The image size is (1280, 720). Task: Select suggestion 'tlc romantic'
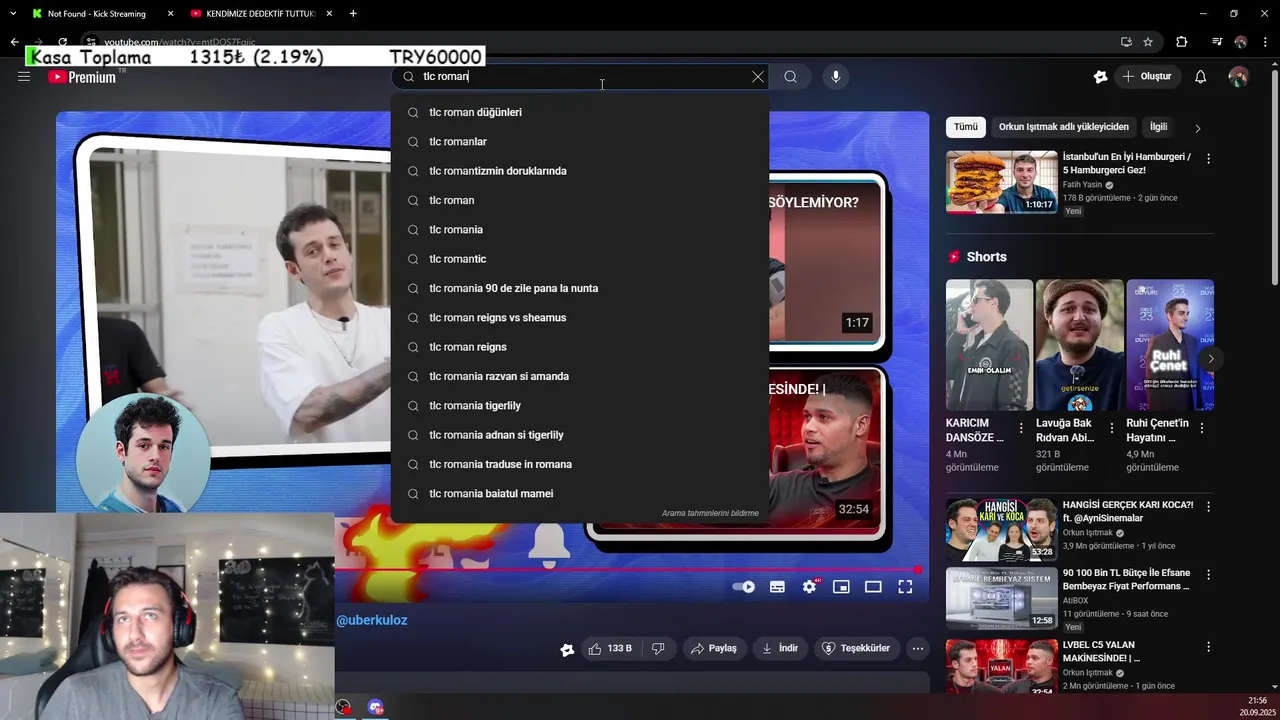[580, 259]
